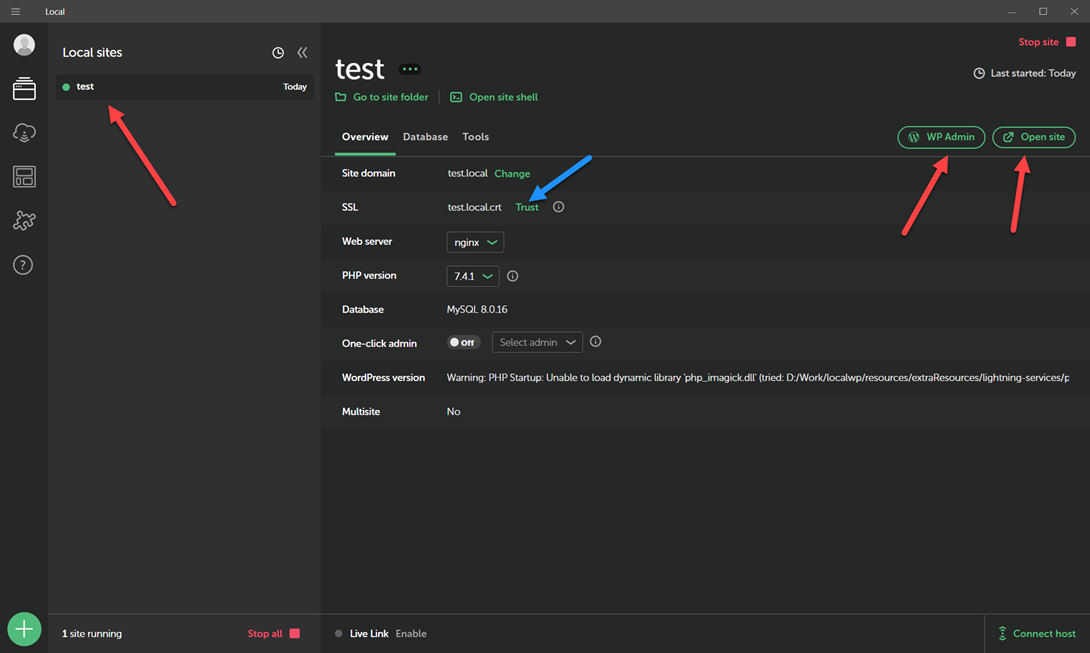The width and height of the screenshot is (1090, 653).
Task: Open the Help question mark icon
Action: [23, 265]
